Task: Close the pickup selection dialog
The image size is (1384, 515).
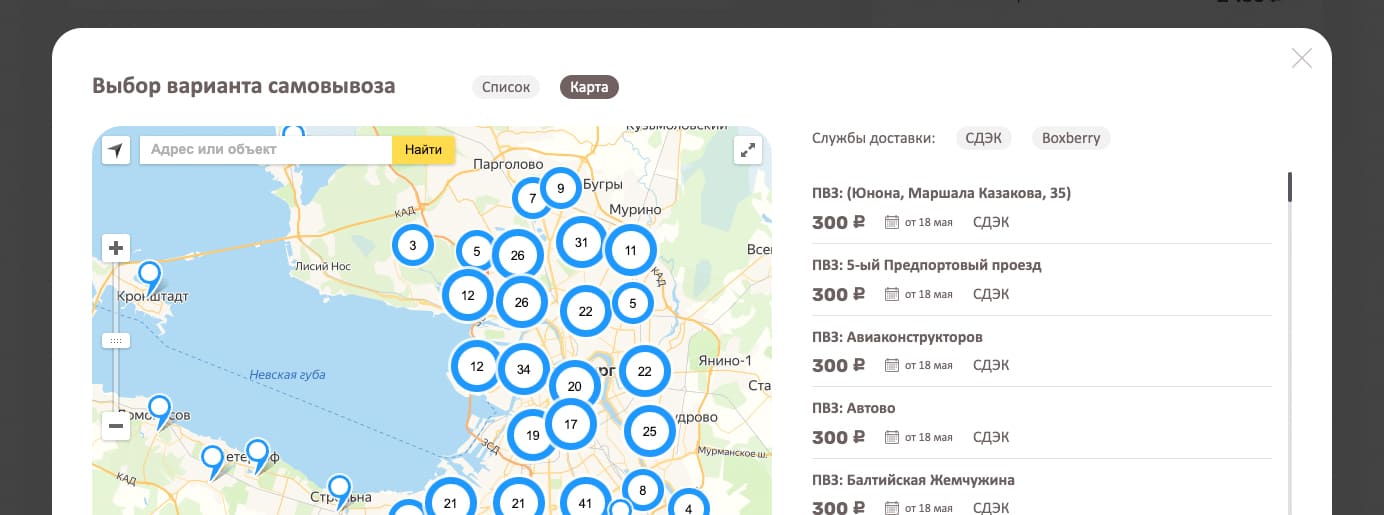Action: pyautogui.click(x=1301, y=58)
